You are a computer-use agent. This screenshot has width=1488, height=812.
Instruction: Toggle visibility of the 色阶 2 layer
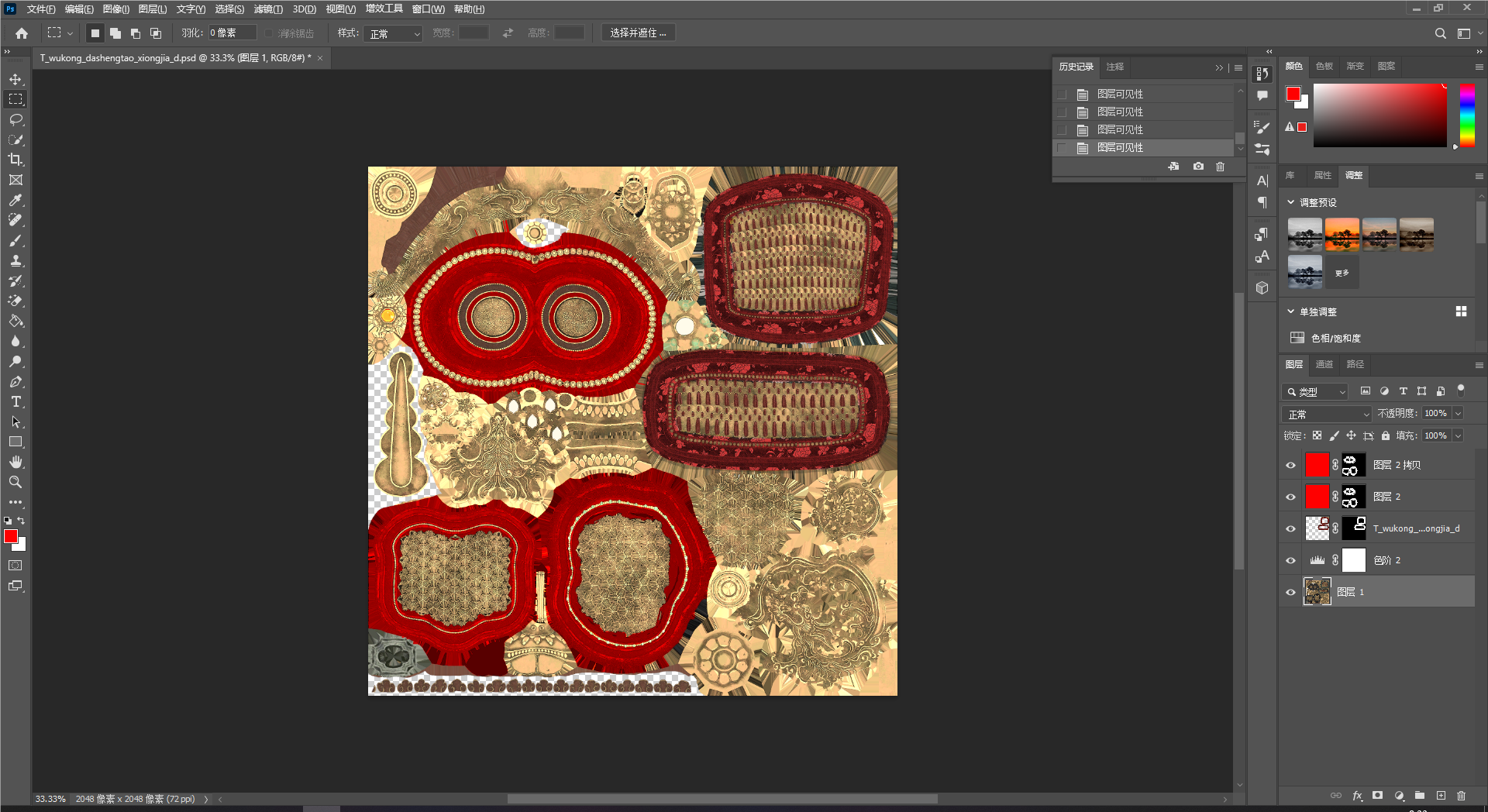click(1290, 560)
